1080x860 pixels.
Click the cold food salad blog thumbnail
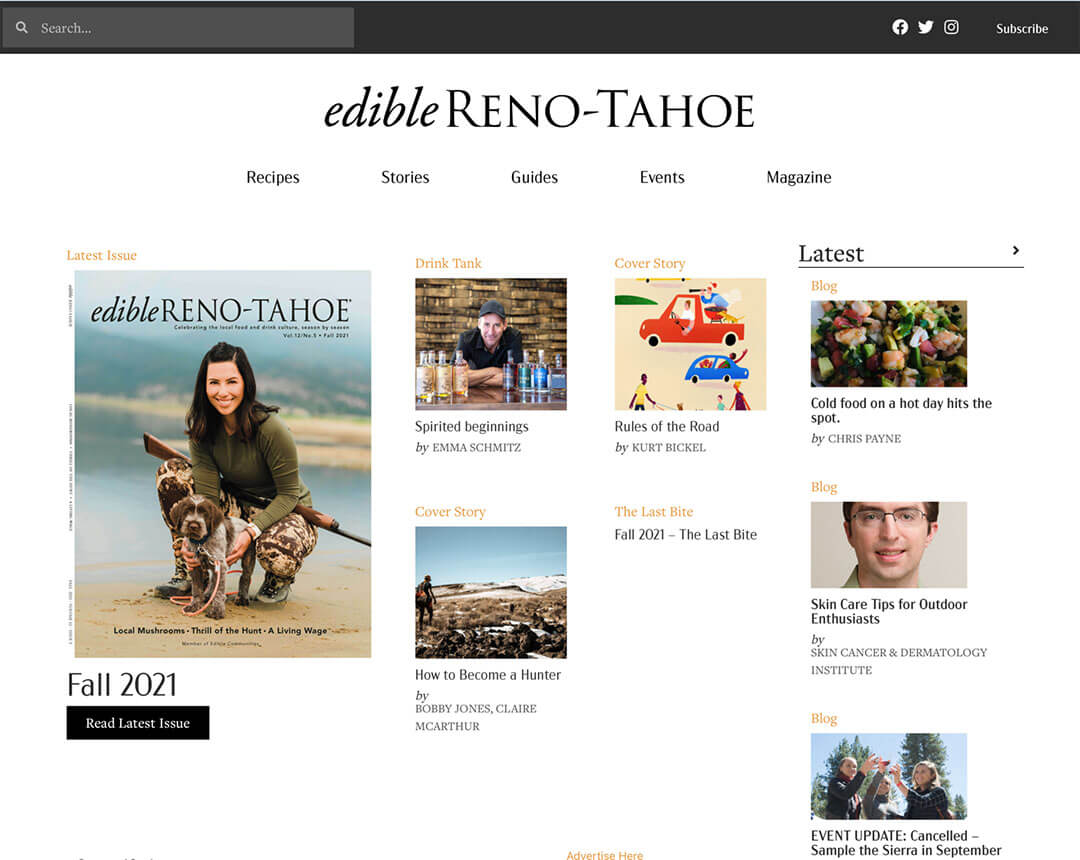point(889,344)
